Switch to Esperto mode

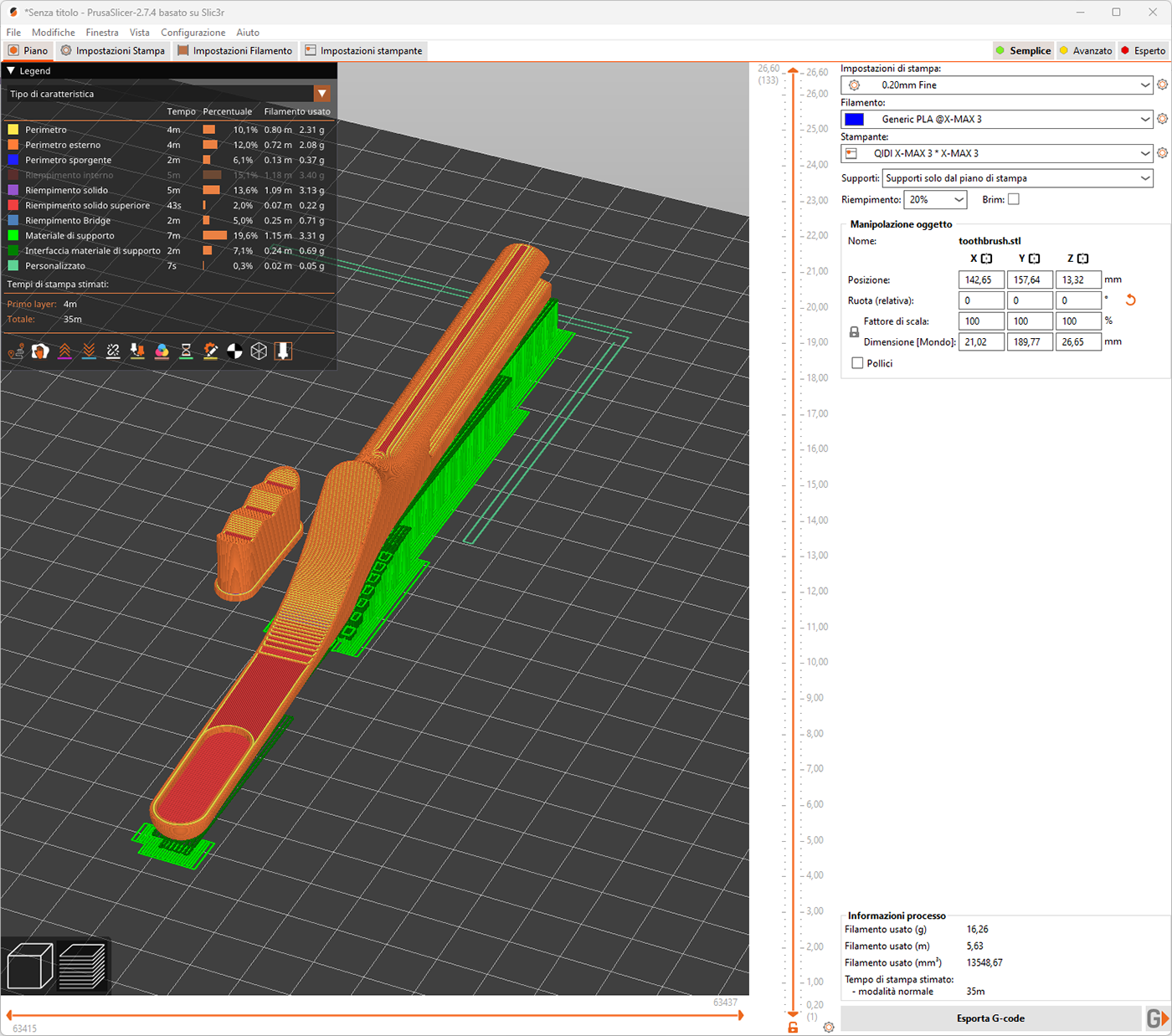pyautogui.click(x=1143, y=51)
